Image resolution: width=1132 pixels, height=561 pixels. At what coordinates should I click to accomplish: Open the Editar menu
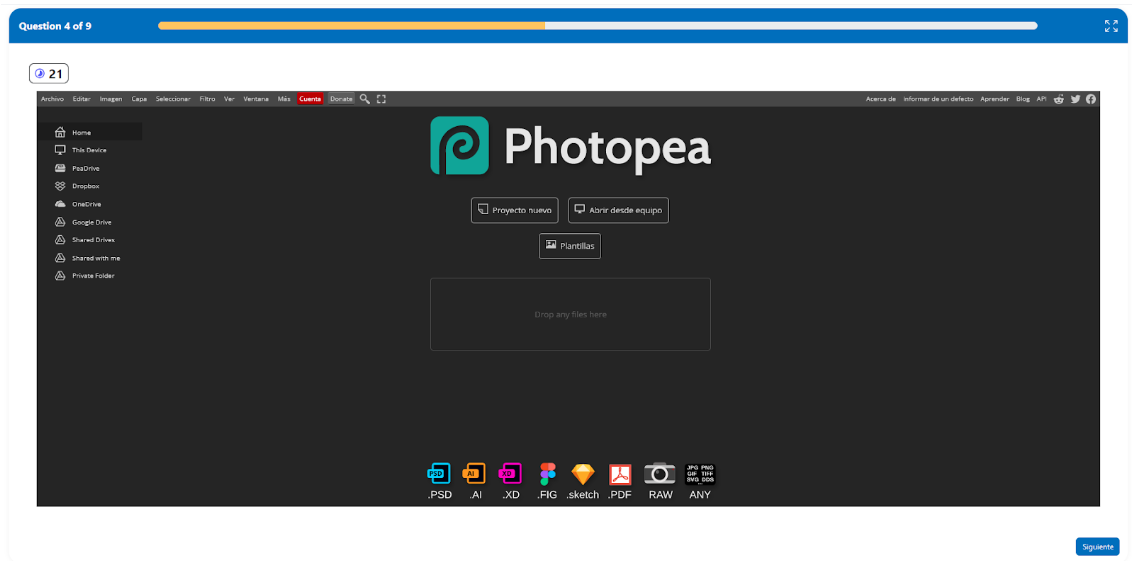(x=82, y=99)
